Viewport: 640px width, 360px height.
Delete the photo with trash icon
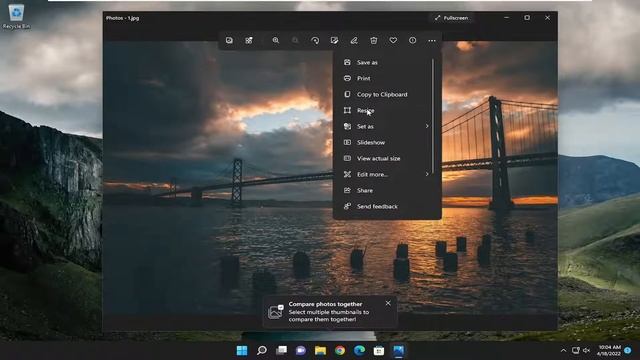coord(373,40)
